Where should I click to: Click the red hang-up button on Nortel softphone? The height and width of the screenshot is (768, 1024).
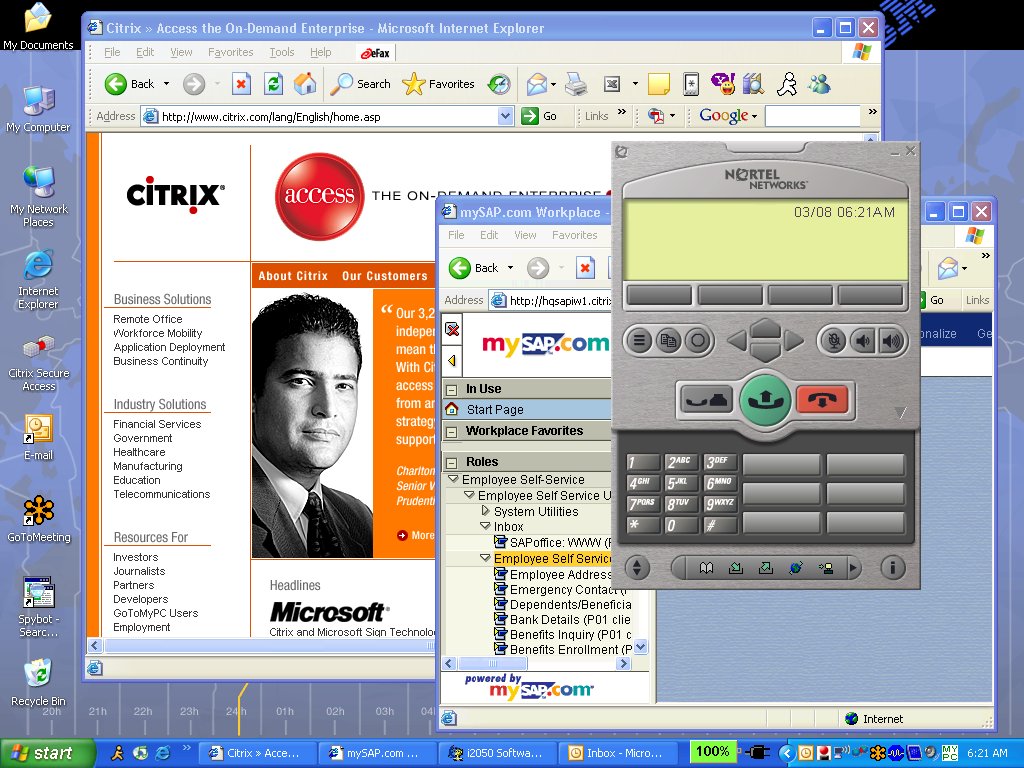[x=822, y=399]
